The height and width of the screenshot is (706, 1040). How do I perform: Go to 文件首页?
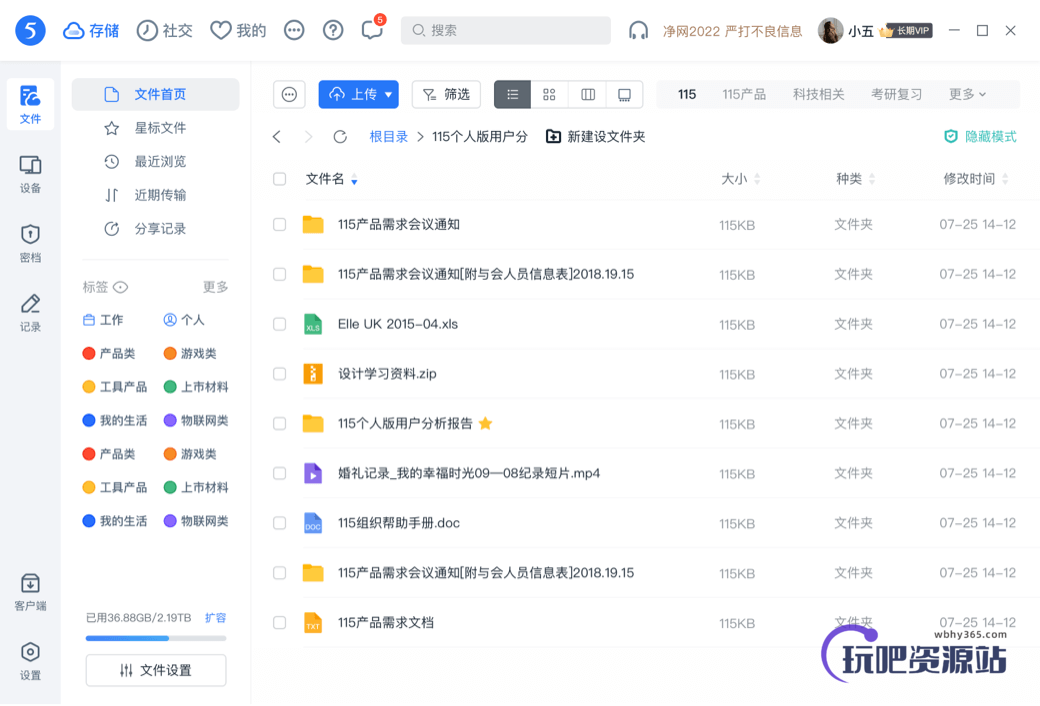[x=155, y=94]
